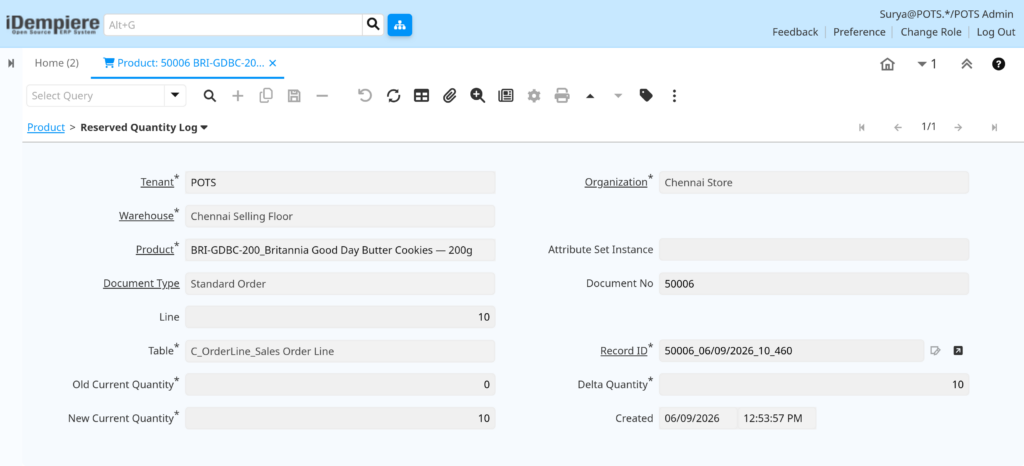Viewport: 1024px width, 466px height.
Task: Go to the Home house icon
Action: coord(887,64)
